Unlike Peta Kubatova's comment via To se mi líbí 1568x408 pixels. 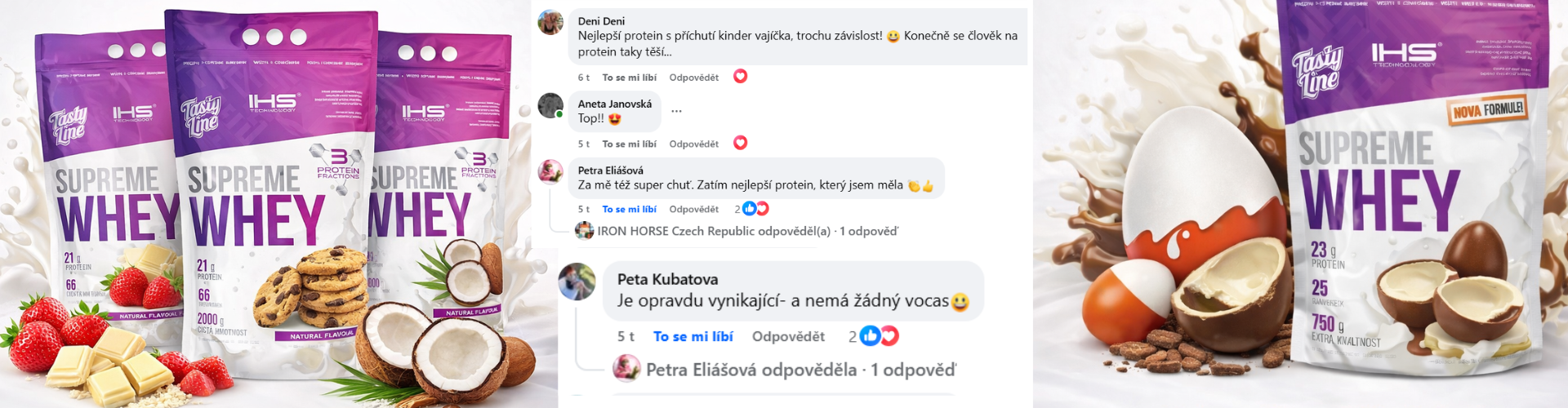[693, 336]
